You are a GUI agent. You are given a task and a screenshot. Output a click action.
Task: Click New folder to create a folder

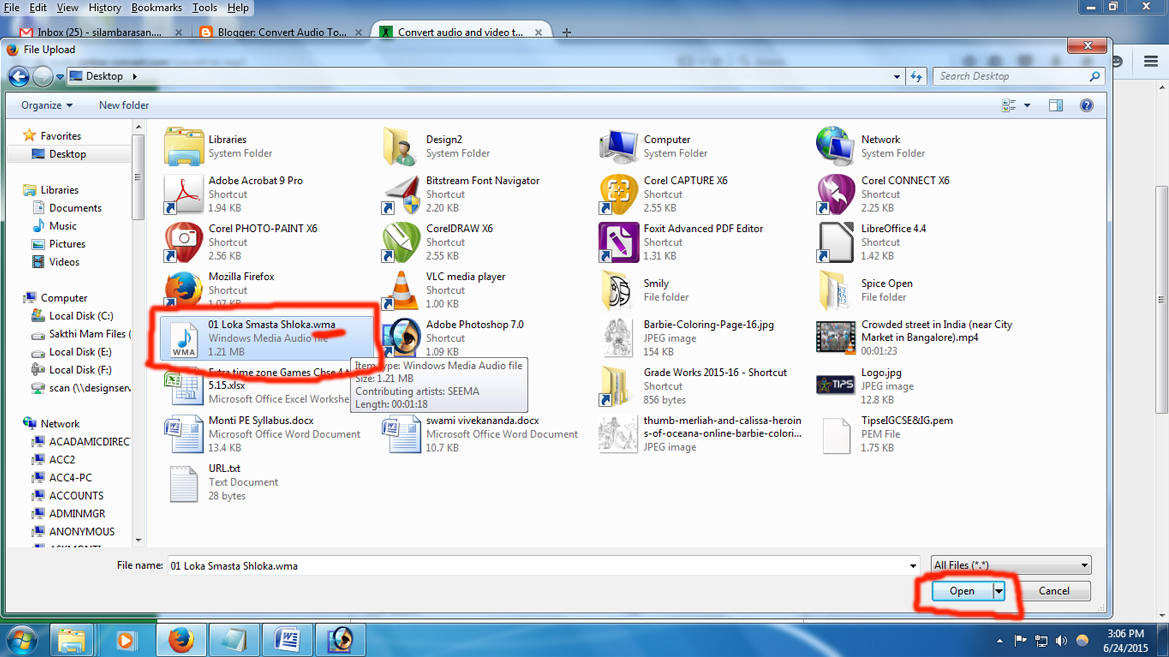pyautogui.click(x=123, y=104)
